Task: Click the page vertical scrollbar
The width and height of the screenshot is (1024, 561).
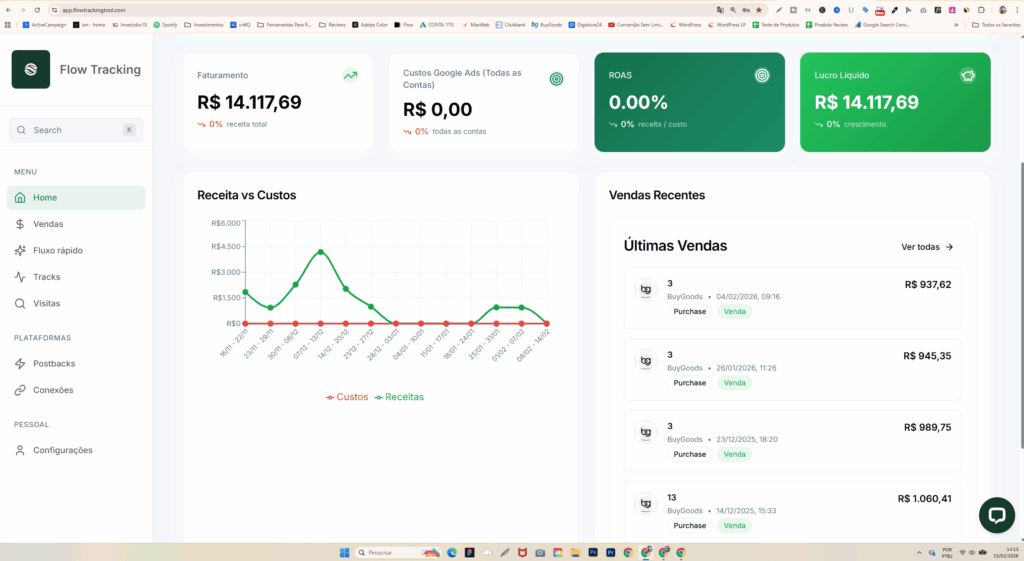Action: pyautogui.click(x=1020, y=304)
